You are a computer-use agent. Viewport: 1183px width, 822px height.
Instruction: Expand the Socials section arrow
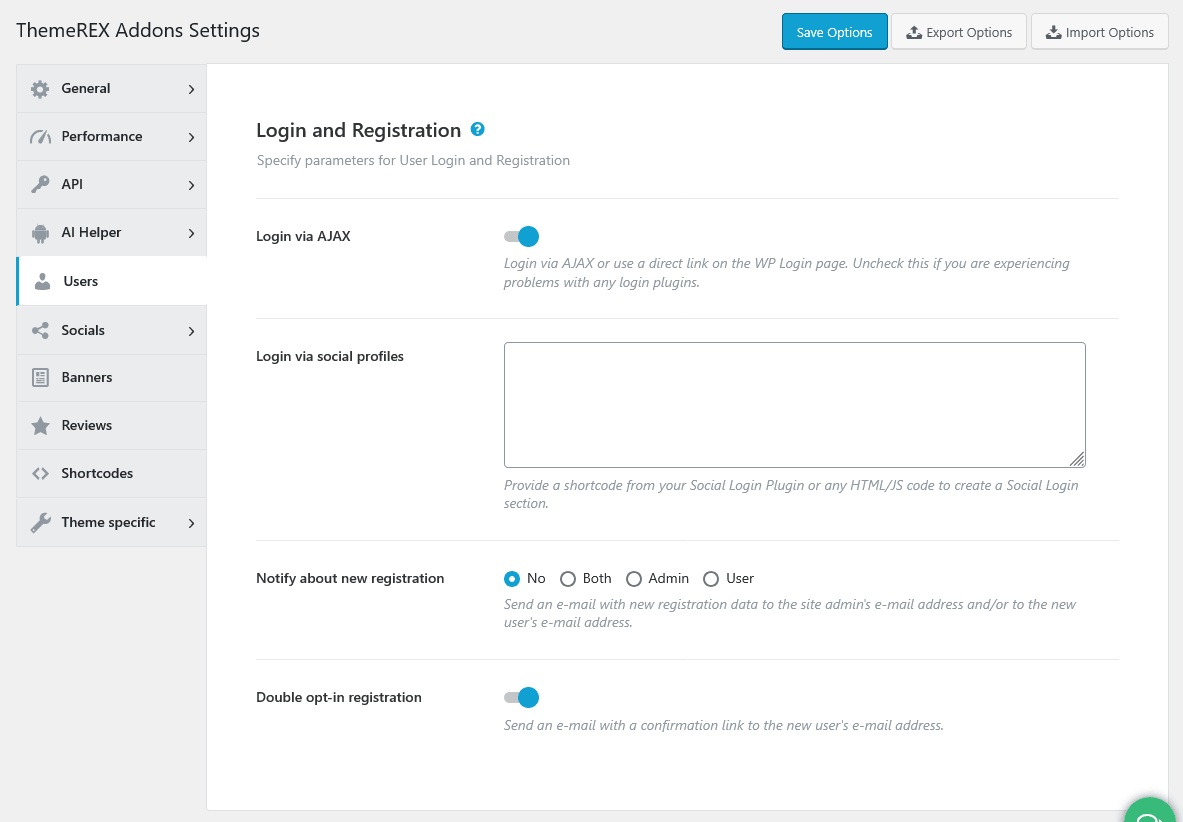tap(192, 331)
